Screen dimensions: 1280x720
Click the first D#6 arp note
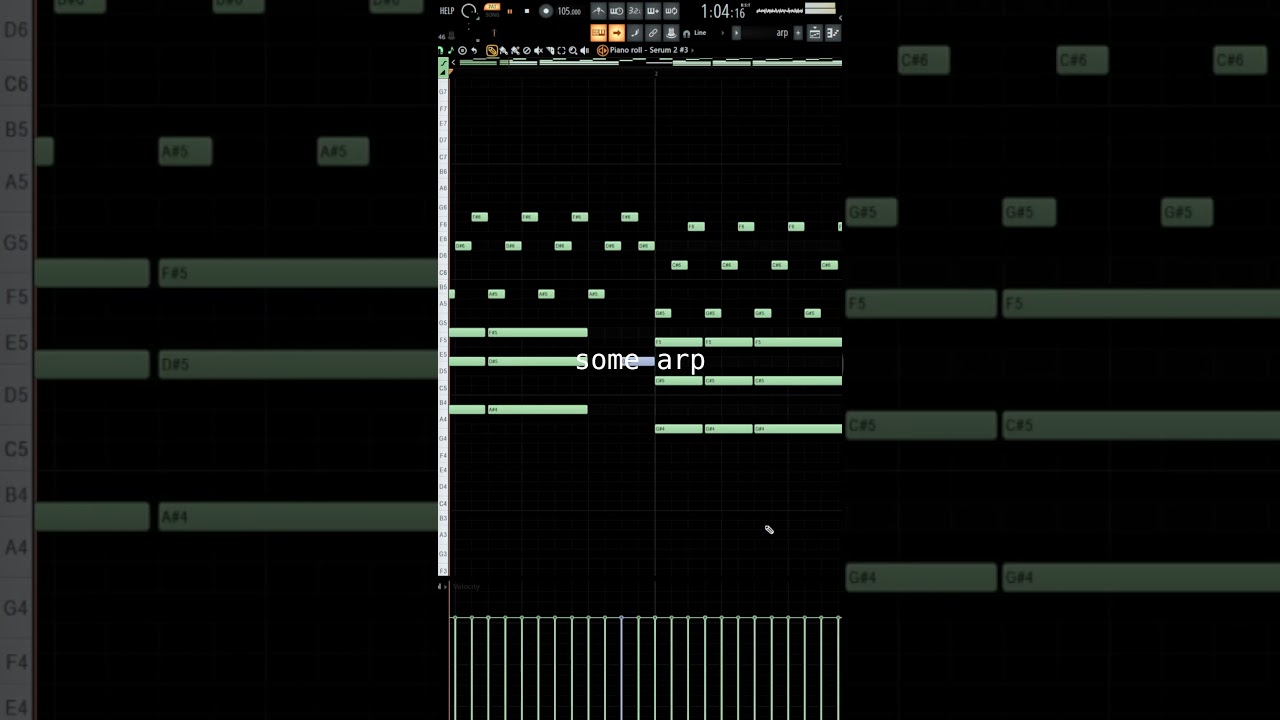(x=462, y=246)
